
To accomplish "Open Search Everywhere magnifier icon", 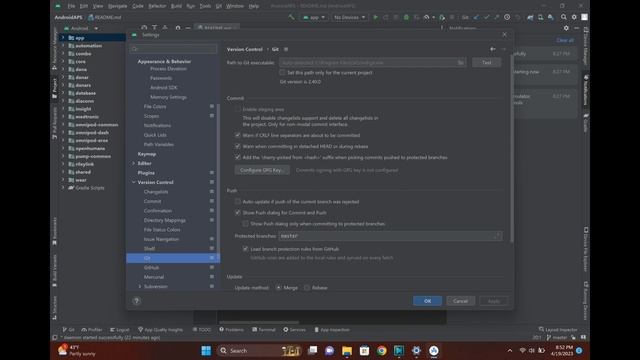I will [564, 17].
